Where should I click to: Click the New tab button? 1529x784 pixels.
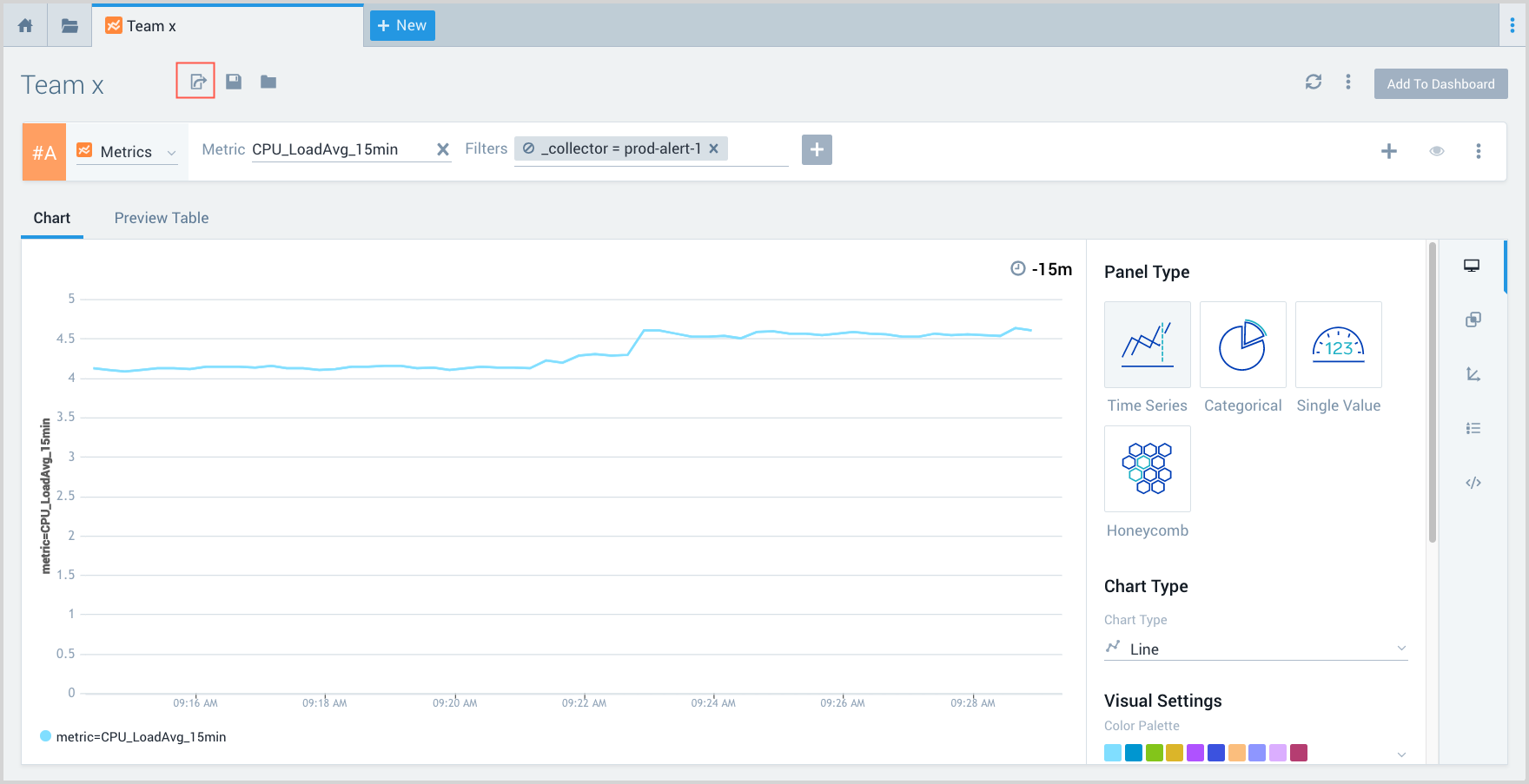(402, 26)
